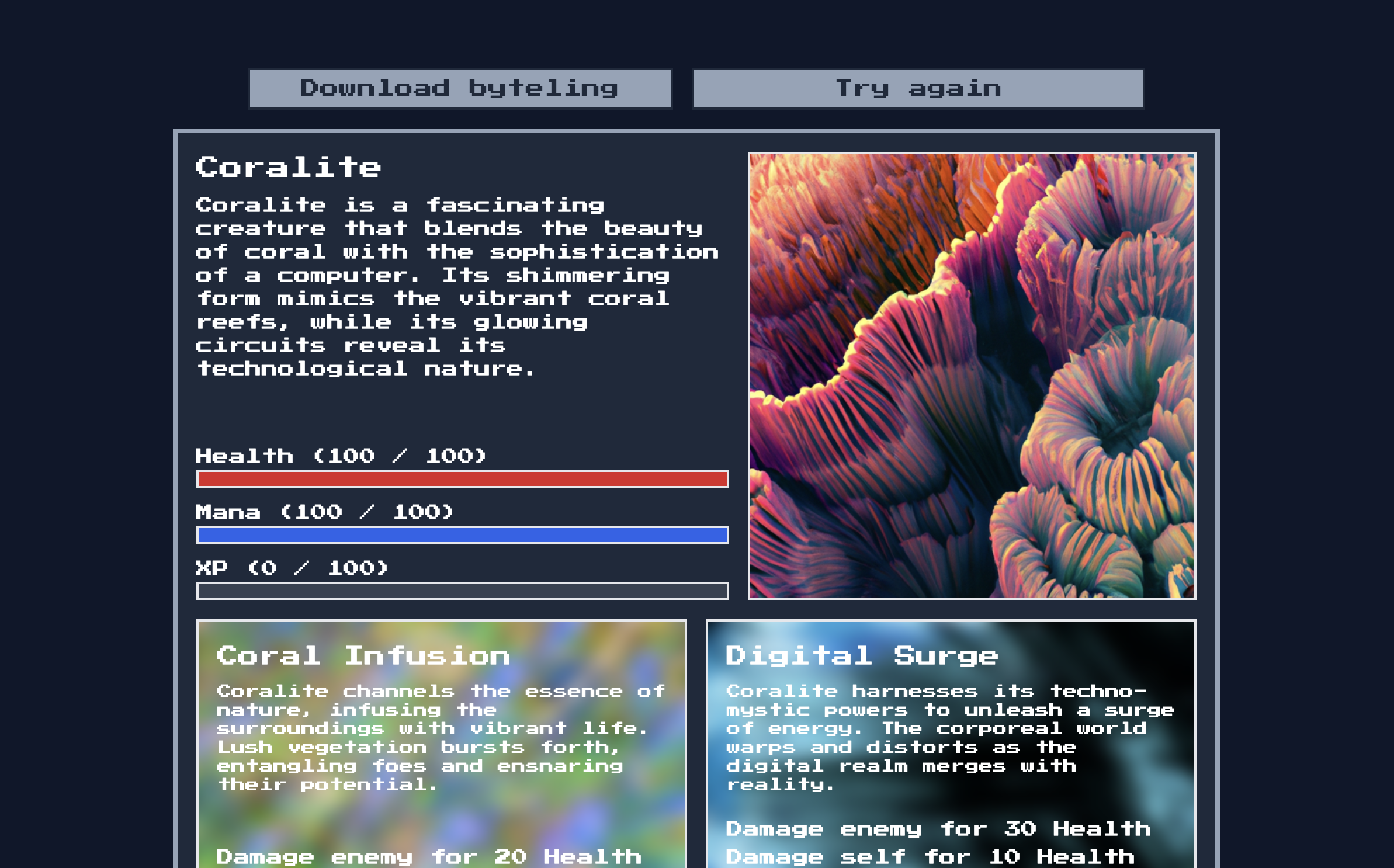
Task: Click Damage self for 10 Health text
Action: point(930,857)
